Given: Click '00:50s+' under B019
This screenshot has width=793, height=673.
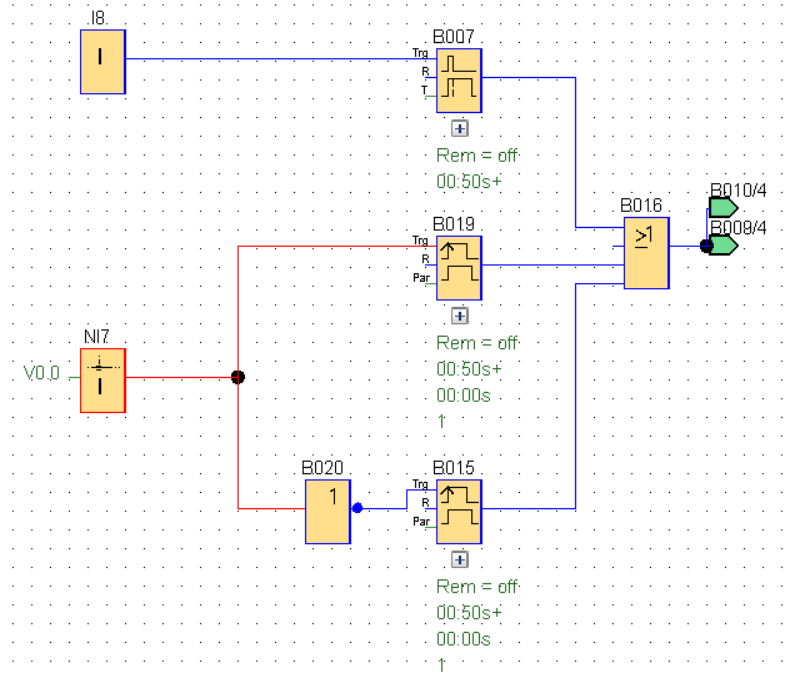Looking at the screenshot, I should [x=469, y=369].
